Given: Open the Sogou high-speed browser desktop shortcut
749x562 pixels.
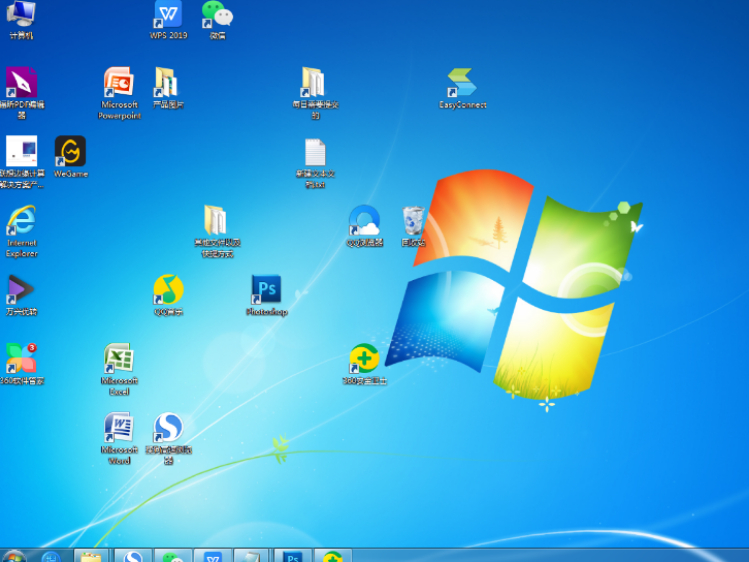Looking at the screenshot, I should tap(168, 438).
